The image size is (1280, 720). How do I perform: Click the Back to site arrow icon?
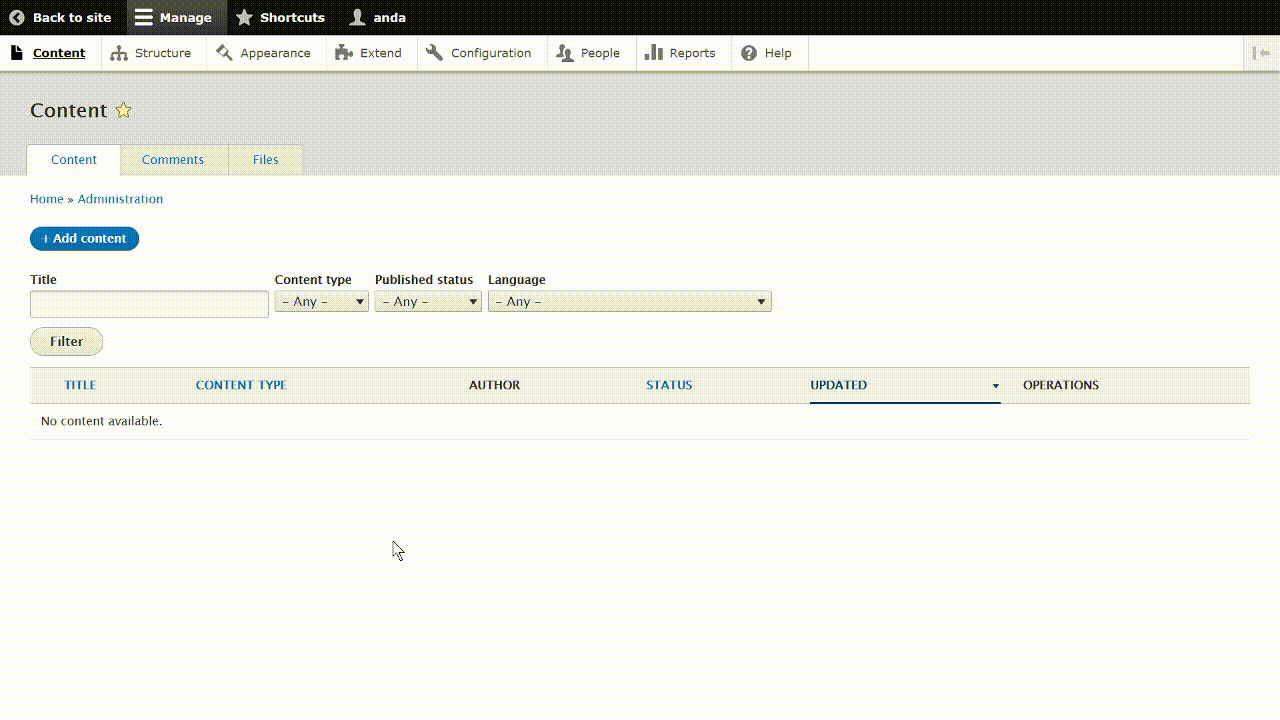pyautogui.click(x=16, y=17)
